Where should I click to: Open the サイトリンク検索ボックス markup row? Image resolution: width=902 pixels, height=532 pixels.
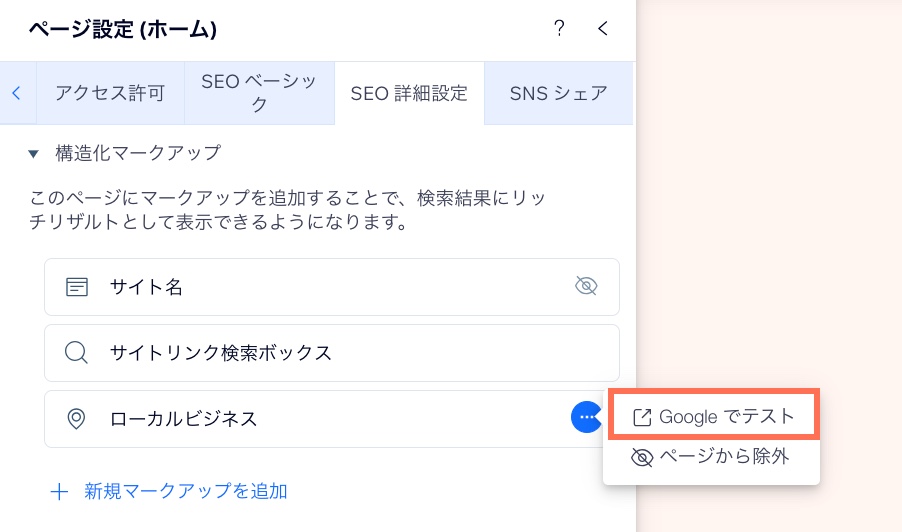(332, 353)
